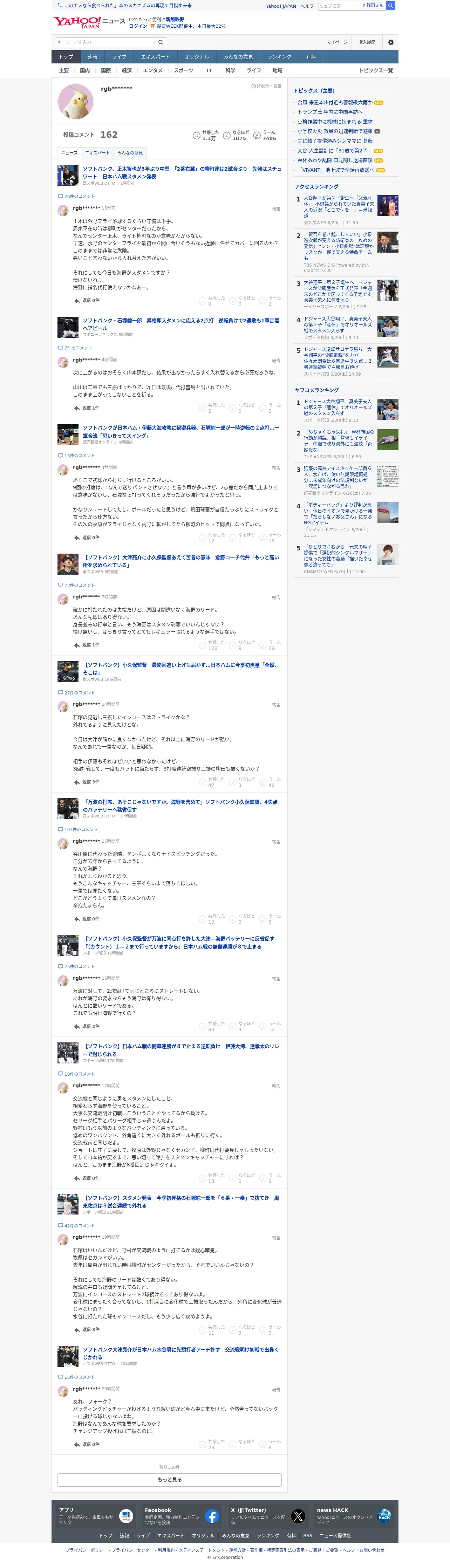Viewport: 450px width, 1568px height.
Task: Click the keyword search magnifier icon
Action: tap(161, 43)
